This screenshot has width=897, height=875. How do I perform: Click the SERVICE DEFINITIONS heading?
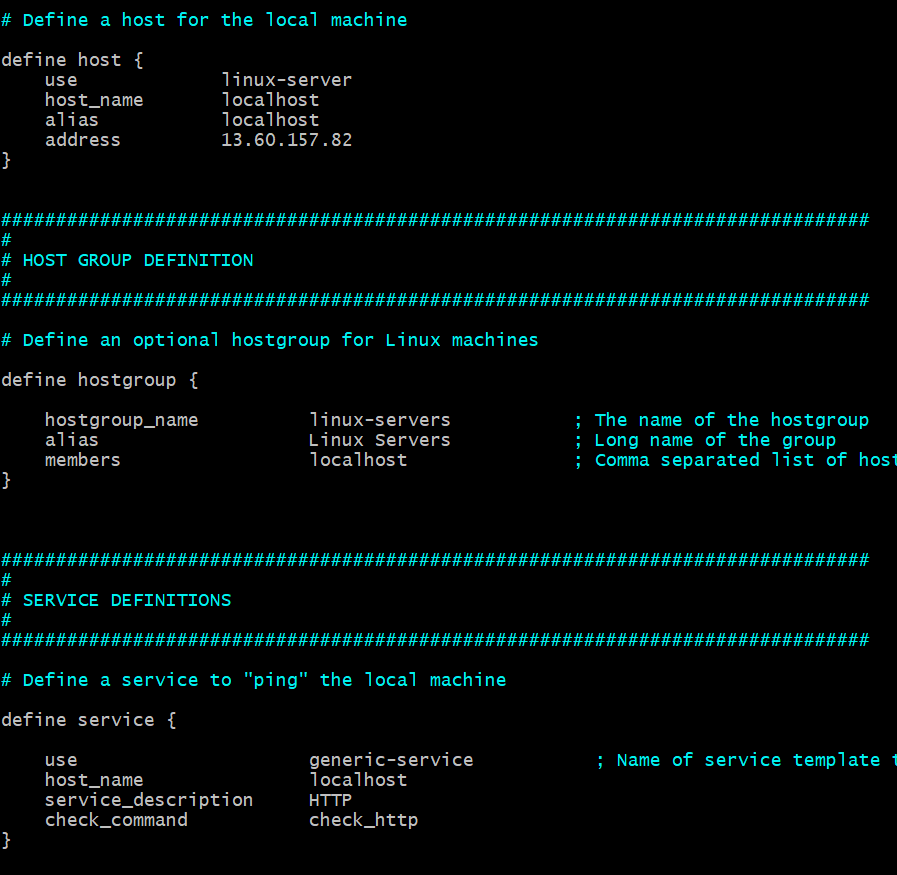pos(126,600)
